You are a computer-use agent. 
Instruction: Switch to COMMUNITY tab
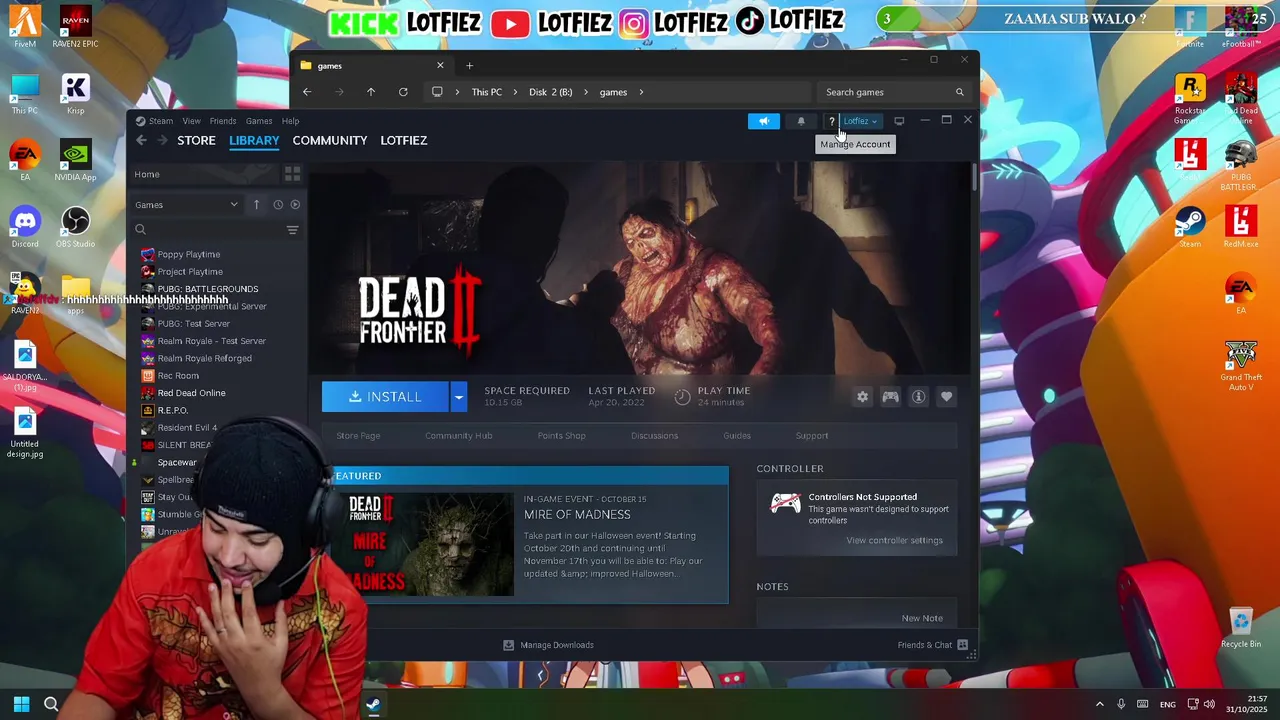coord(330,140)
